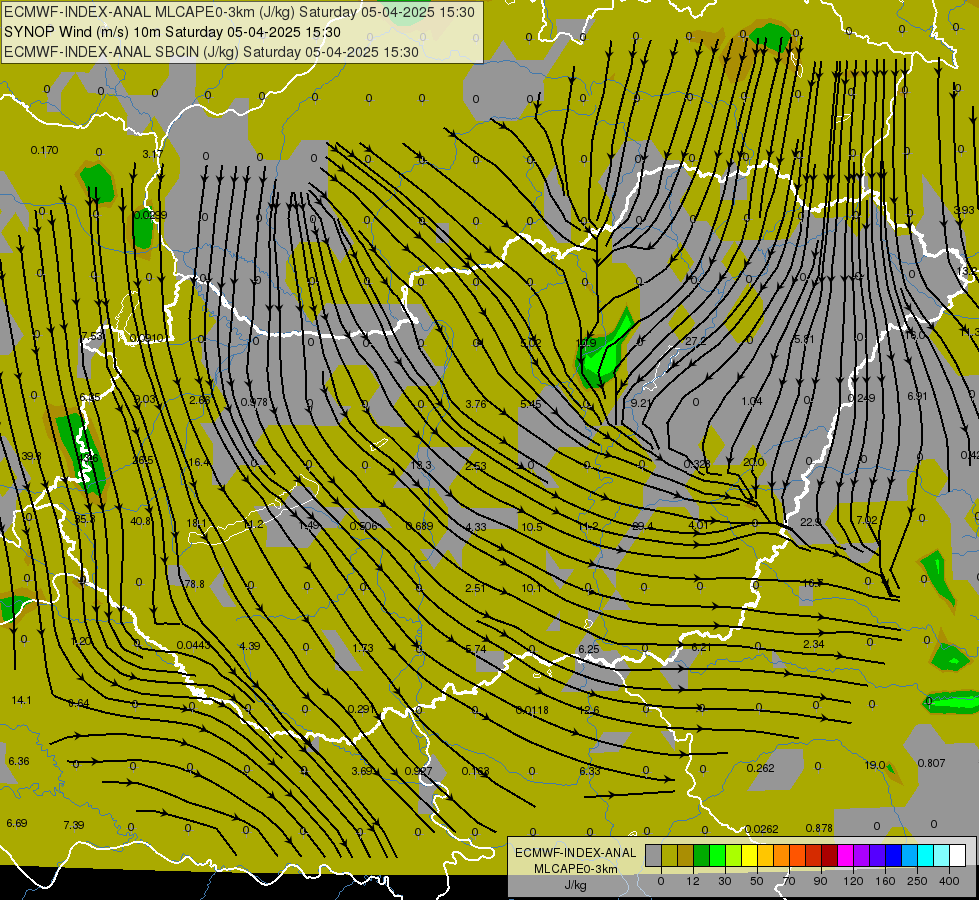Click the legend tick label '30'
This screenshot has height=900, width=979.
(724, 881)
